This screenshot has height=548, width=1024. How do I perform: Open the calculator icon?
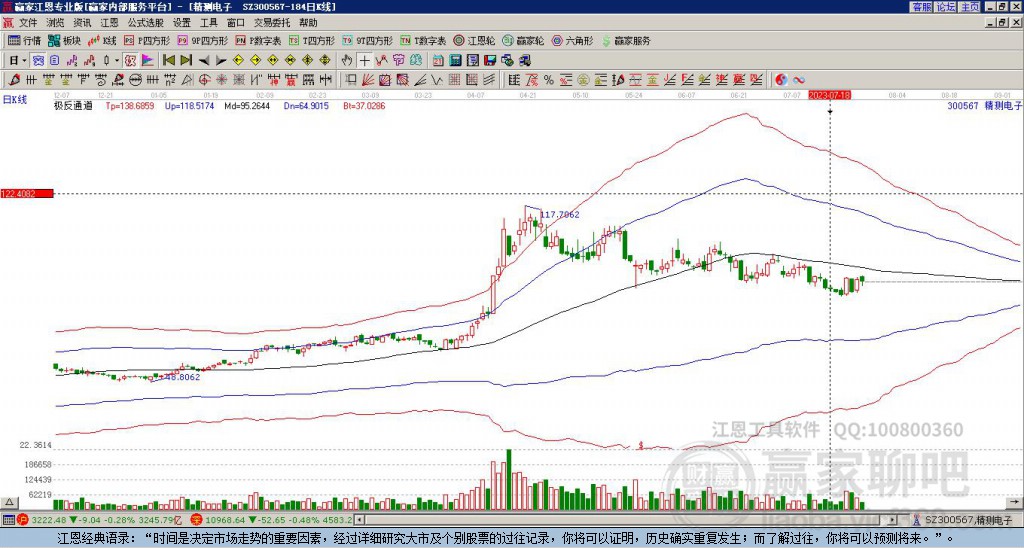coord(455,61)
